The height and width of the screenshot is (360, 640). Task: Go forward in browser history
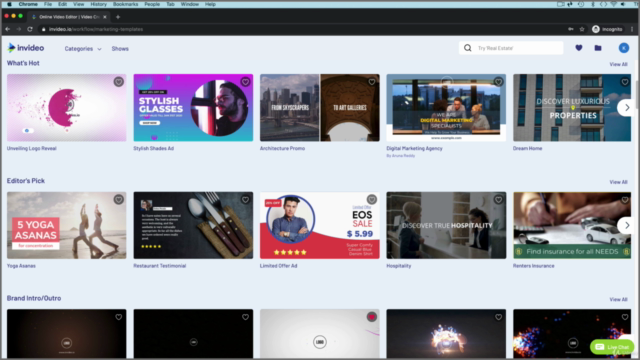(x=18, y=29)
